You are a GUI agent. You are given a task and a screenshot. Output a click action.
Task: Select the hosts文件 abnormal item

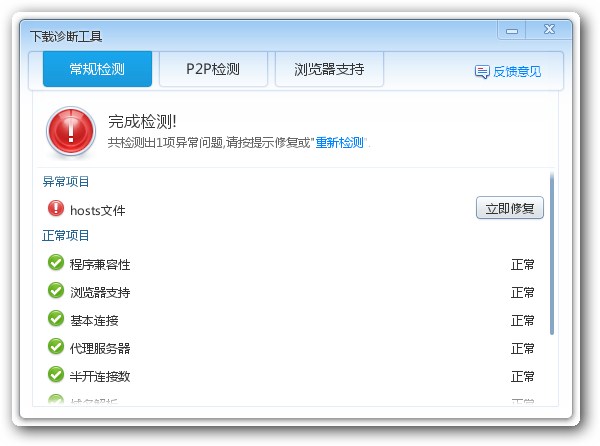click(x=97, y=210)
